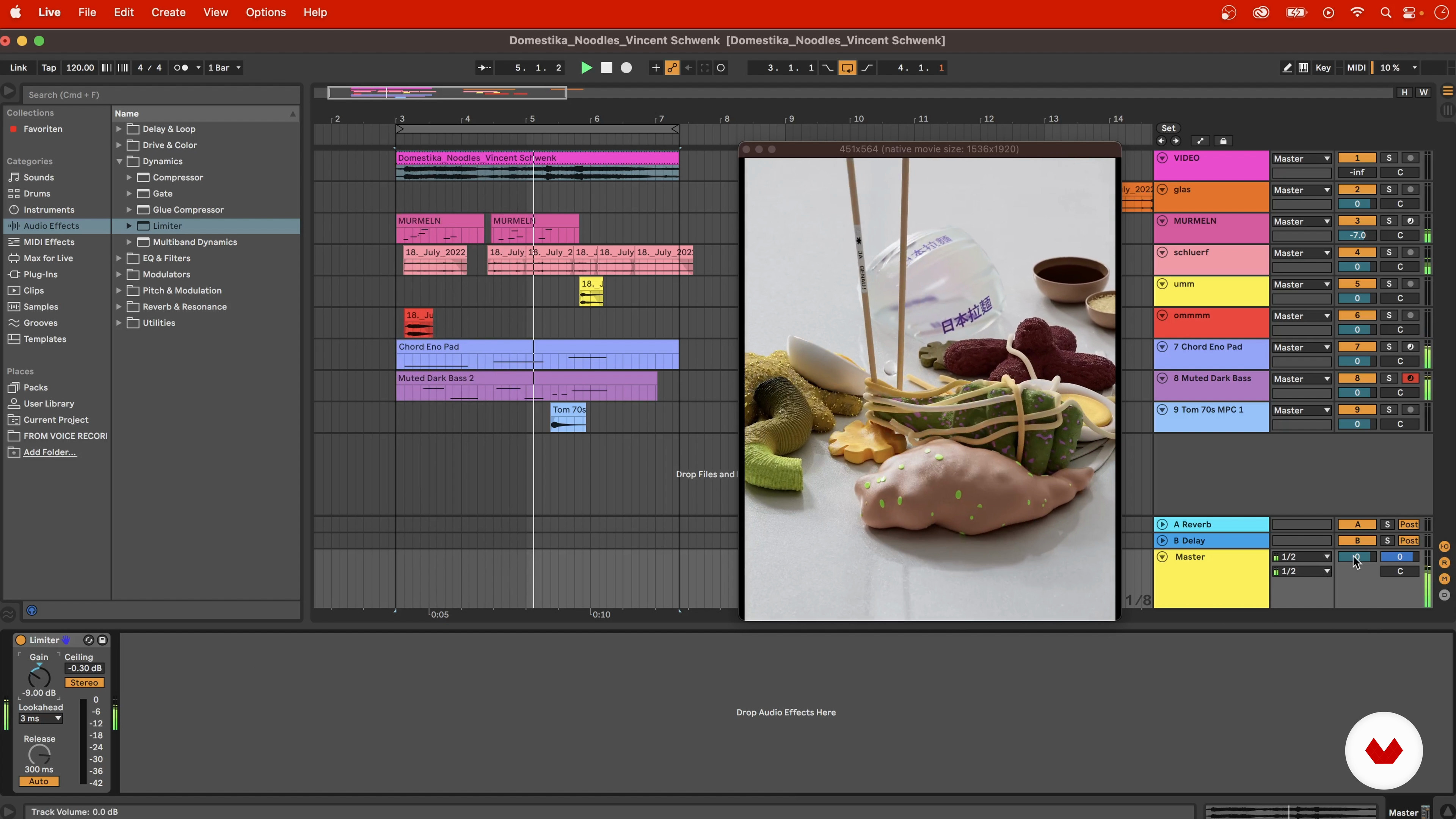This screenshot has height=819, width=1456.
Task: Solo the A Reverb return track
Action: pos(1387,524)
